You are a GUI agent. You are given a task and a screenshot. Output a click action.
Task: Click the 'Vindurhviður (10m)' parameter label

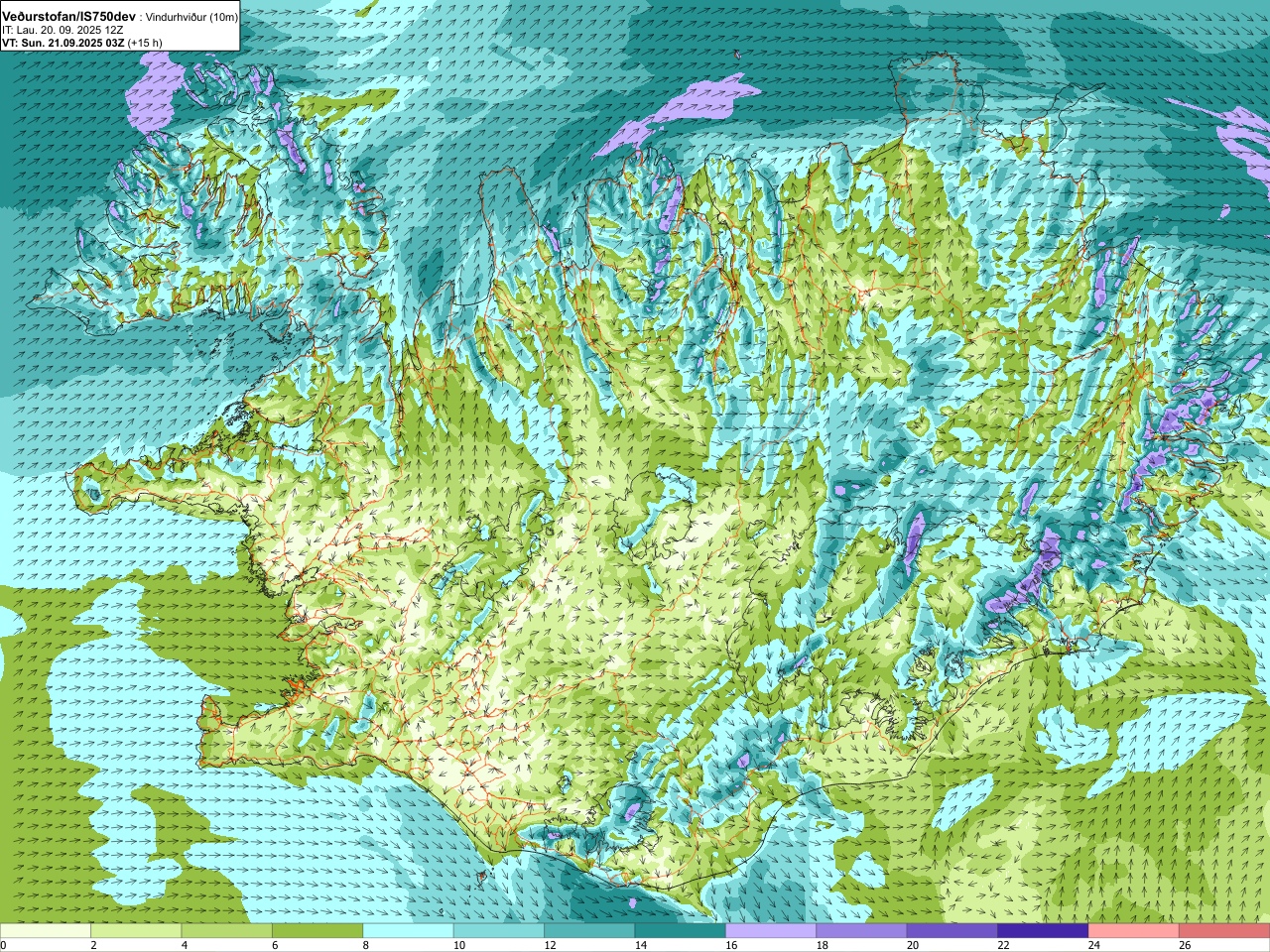(190, 17)
